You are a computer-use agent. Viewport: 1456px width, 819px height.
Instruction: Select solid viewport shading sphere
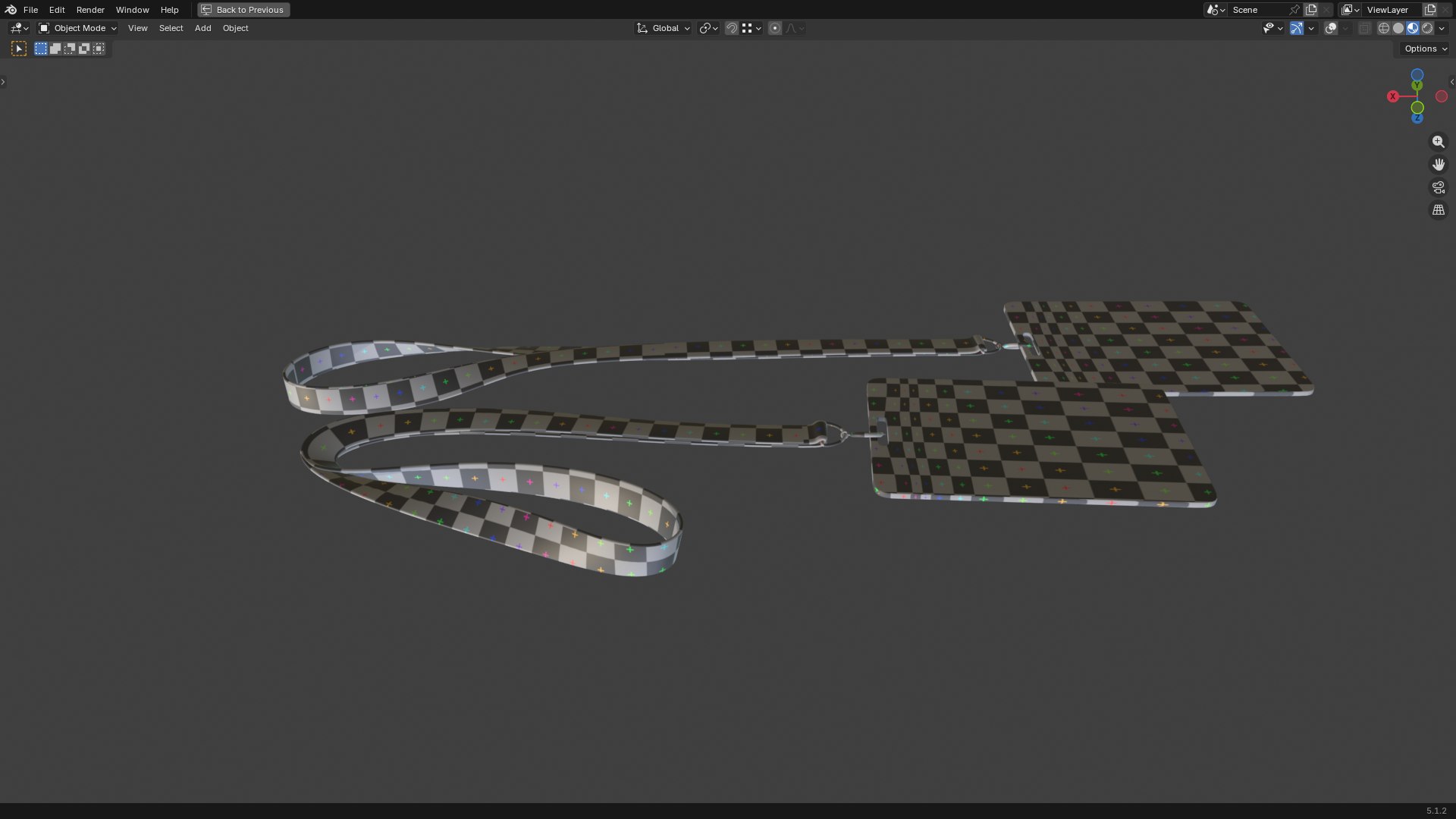[1398, 28]
